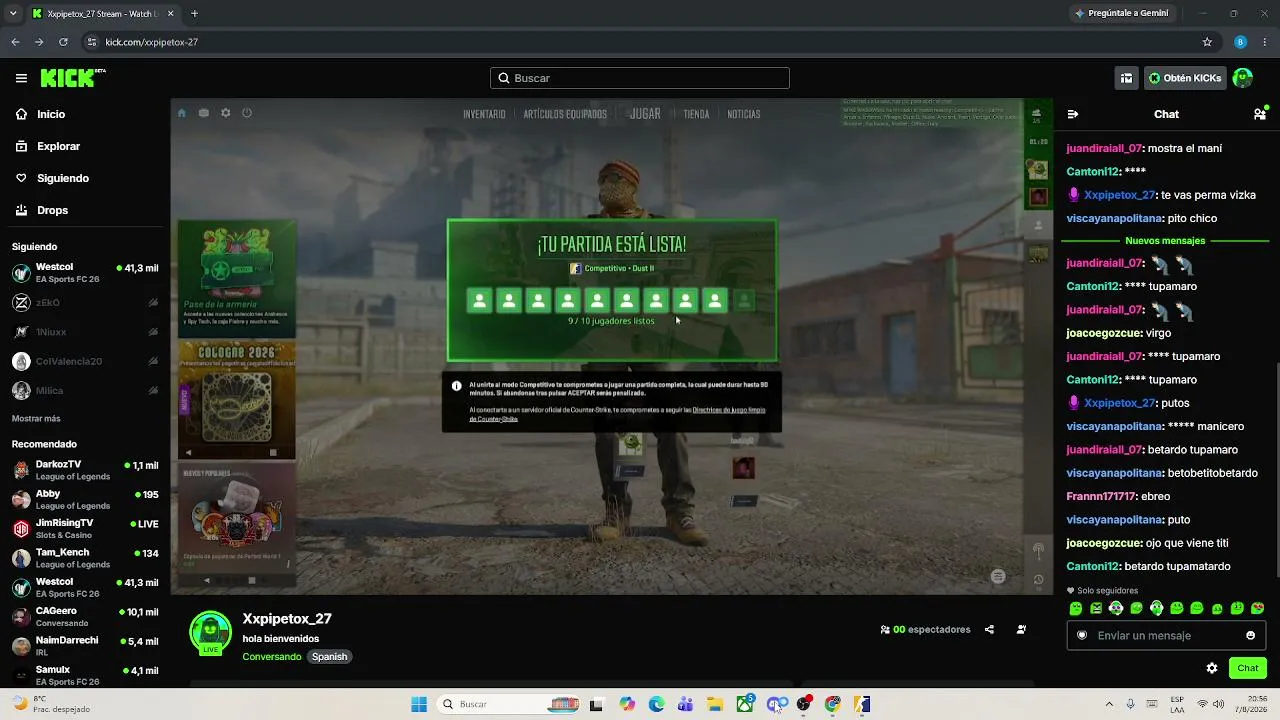Click the first green emote in quick emotes
This screenshot has width=1280, height=720.
tap(1076, 608)
